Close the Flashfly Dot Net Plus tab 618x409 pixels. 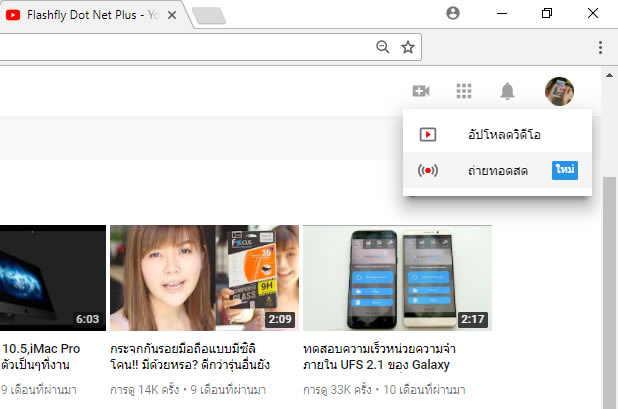pos(173,15)
